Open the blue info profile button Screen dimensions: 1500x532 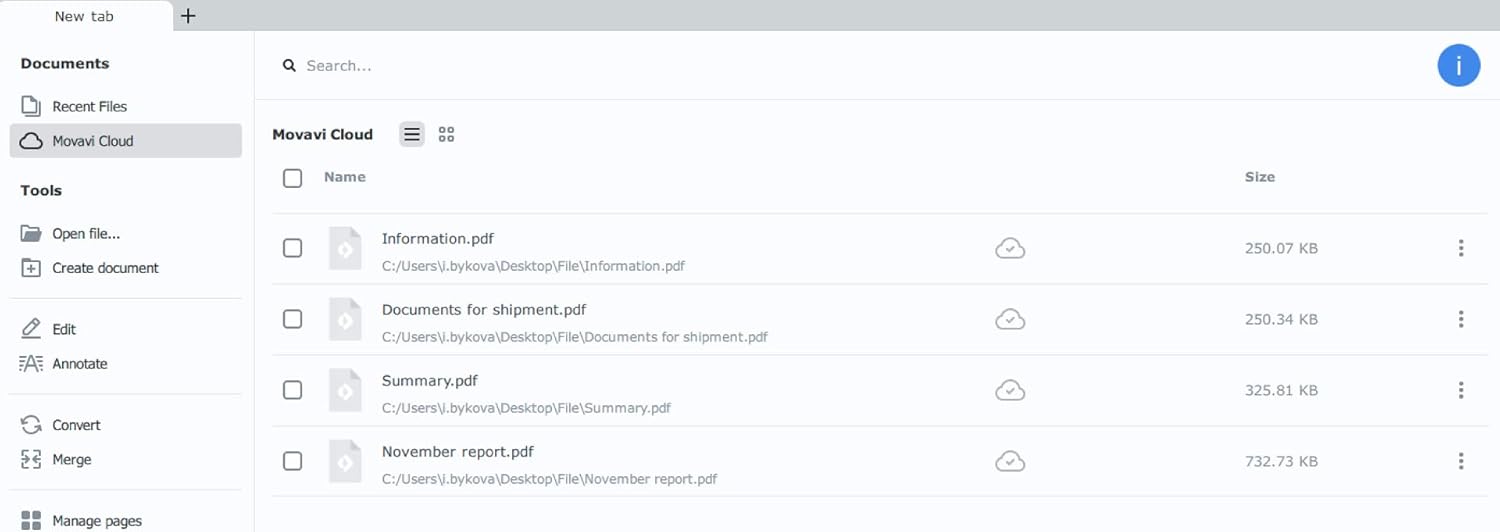[1459, 66]
